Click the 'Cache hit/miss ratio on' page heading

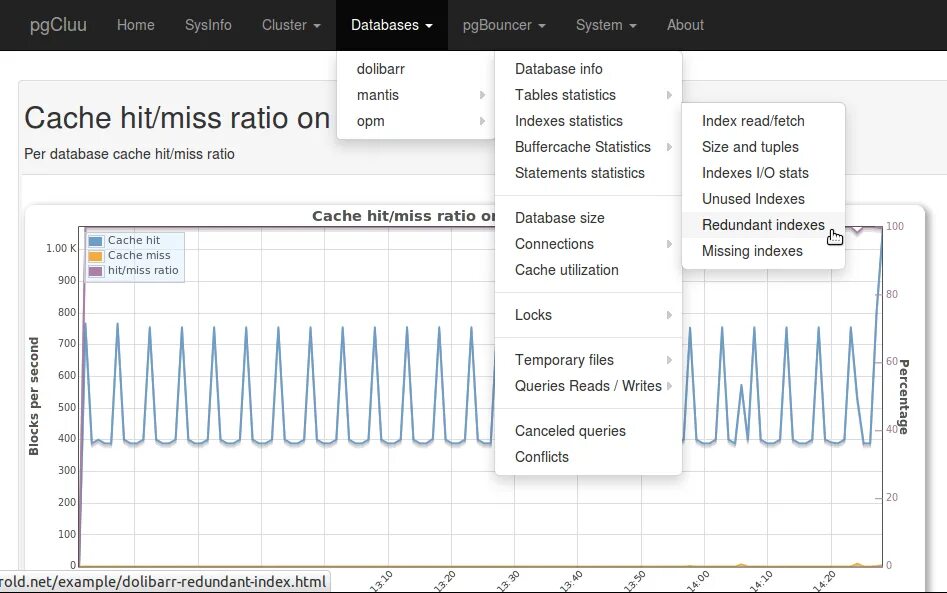point(177,118)
